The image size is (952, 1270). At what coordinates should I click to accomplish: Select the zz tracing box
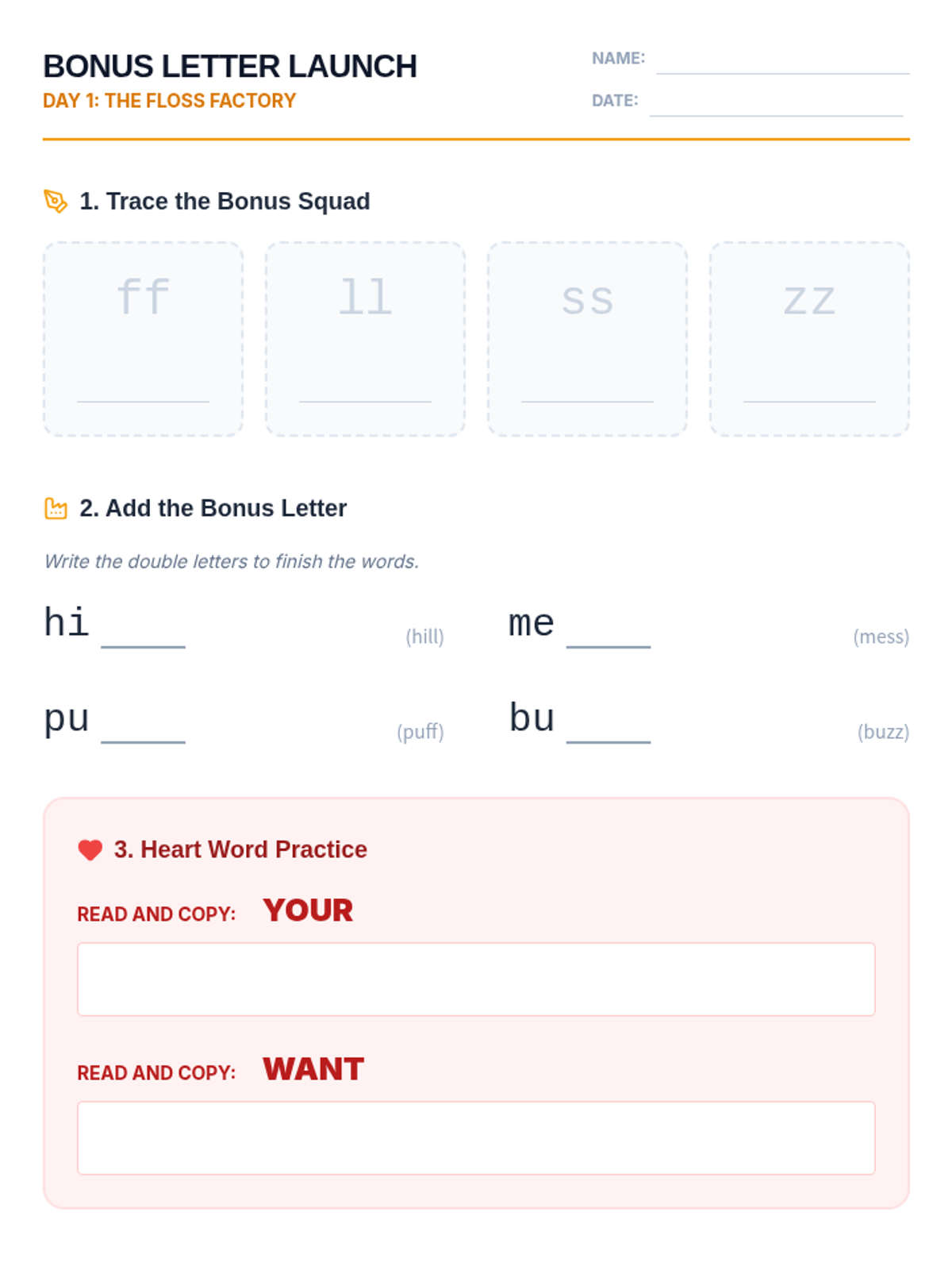click(x=809, y=339)
